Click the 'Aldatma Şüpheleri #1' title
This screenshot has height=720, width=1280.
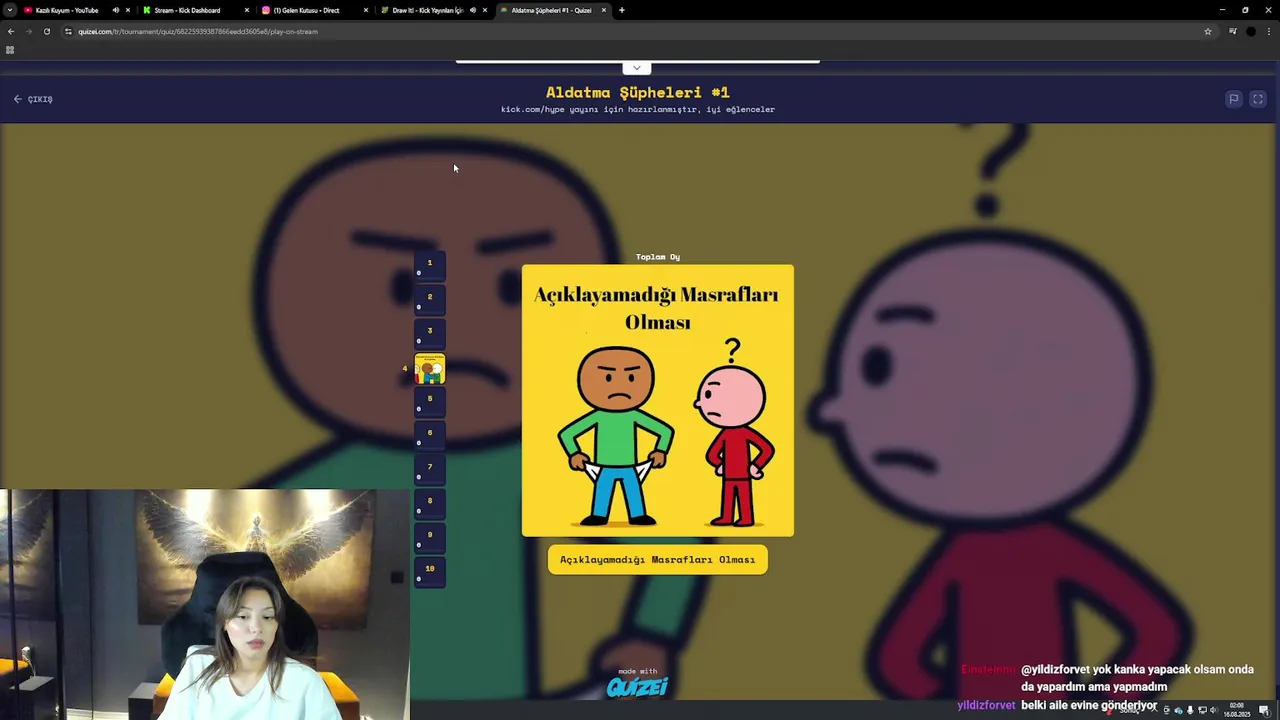638,92
